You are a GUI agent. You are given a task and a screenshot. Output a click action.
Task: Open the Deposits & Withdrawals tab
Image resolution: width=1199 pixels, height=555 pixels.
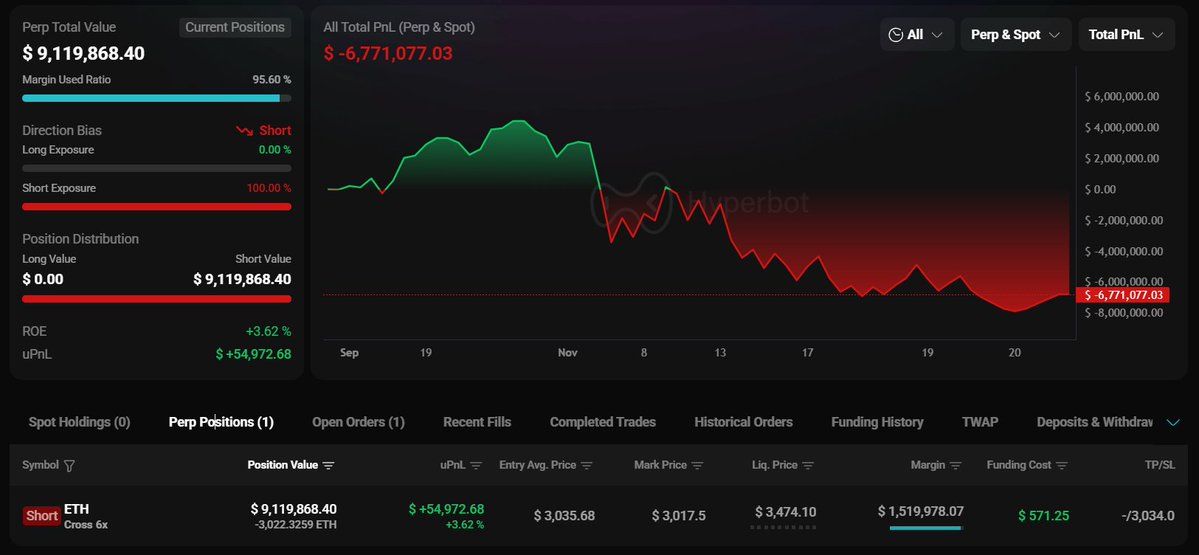pyautogui.click(x=1094, y=422)
